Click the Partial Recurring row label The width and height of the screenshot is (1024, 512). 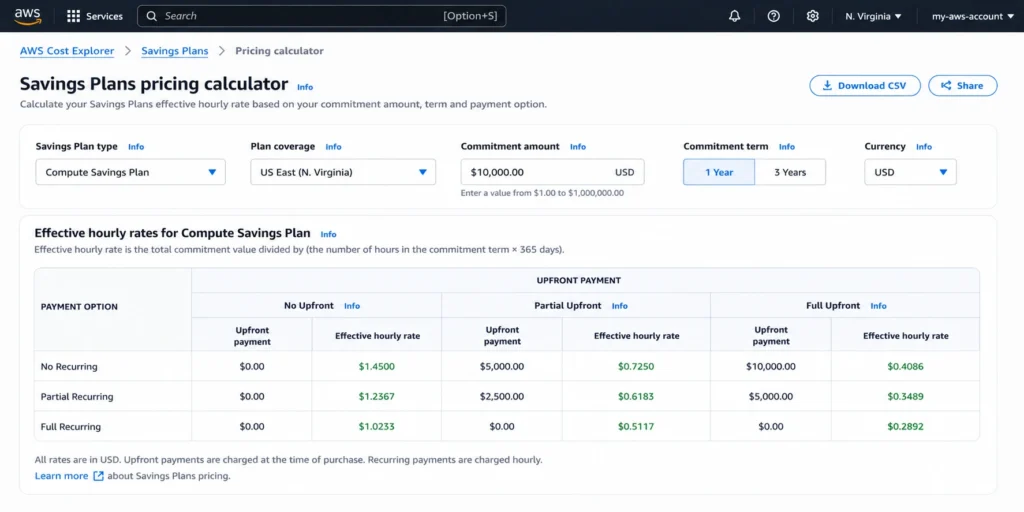(x=77, y=397)
